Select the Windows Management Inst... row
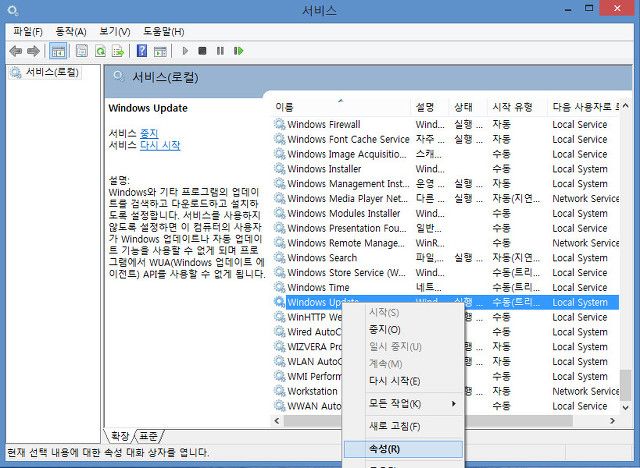640x468 pixels. [x=446, y=184]
